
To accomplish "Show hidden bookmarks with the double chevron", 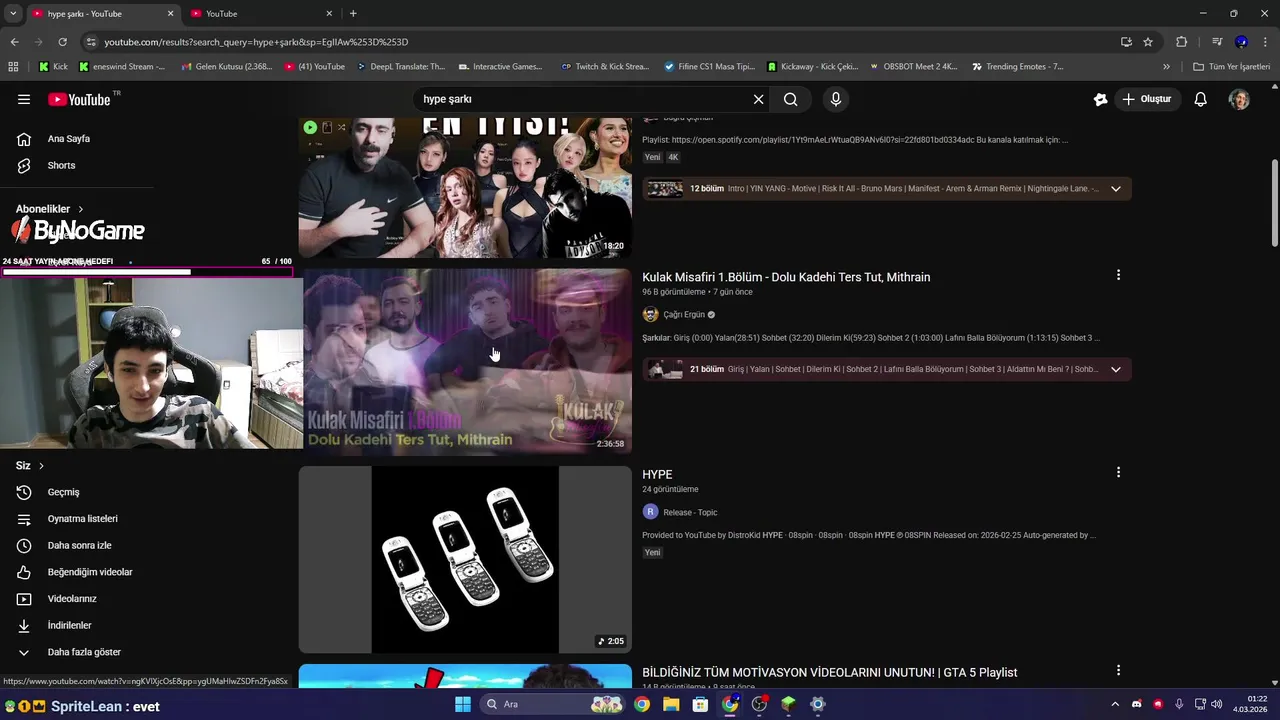I will (1166, 67).
